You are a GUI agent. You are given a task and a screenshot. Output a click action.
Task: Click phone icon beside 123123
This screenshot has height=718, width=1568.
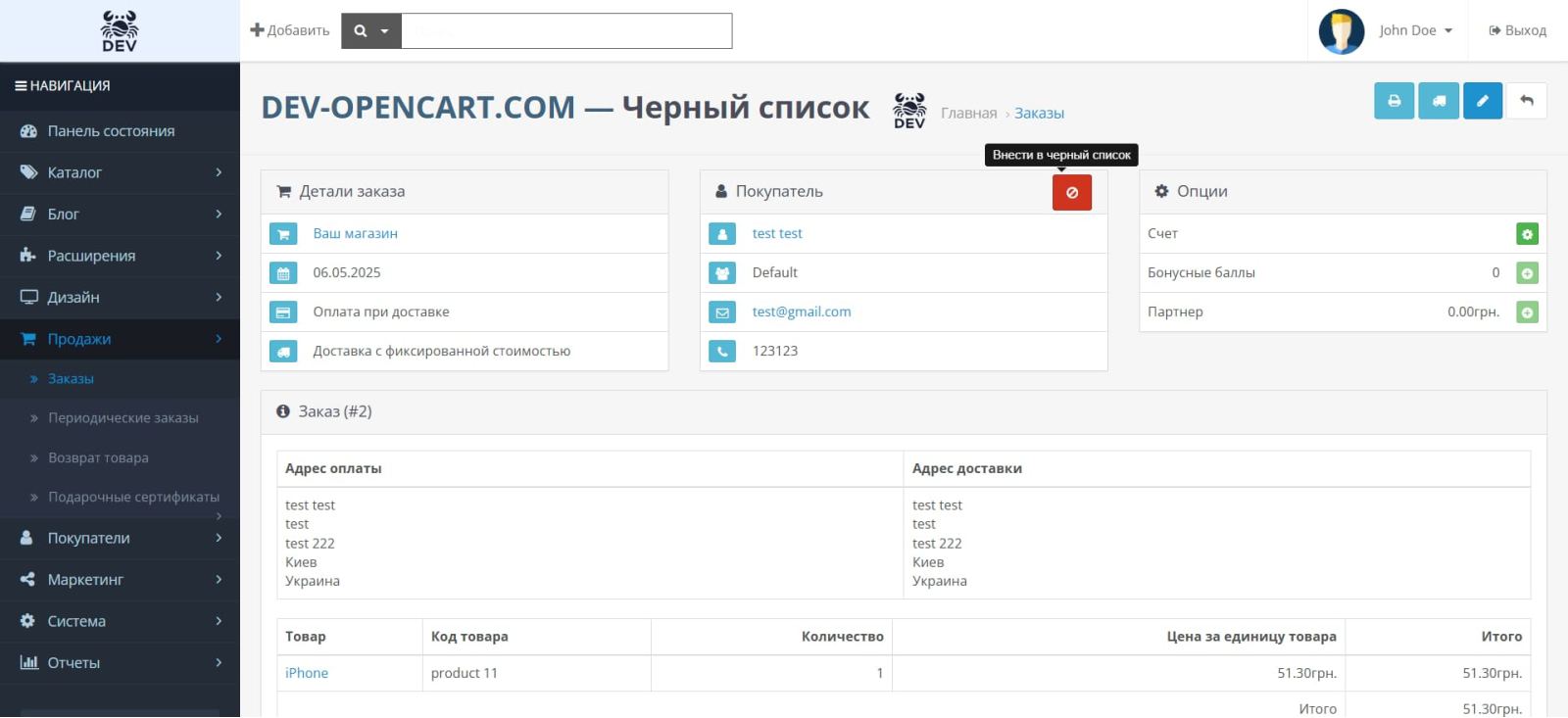(x=722, y=352)
